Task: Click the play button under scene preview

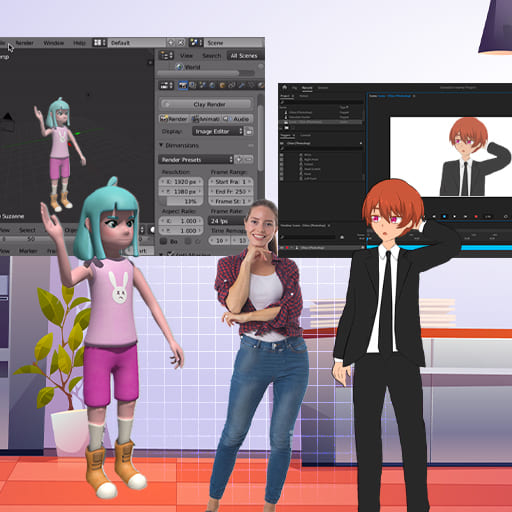Action: pyautogui.click(x=454, y=216)
